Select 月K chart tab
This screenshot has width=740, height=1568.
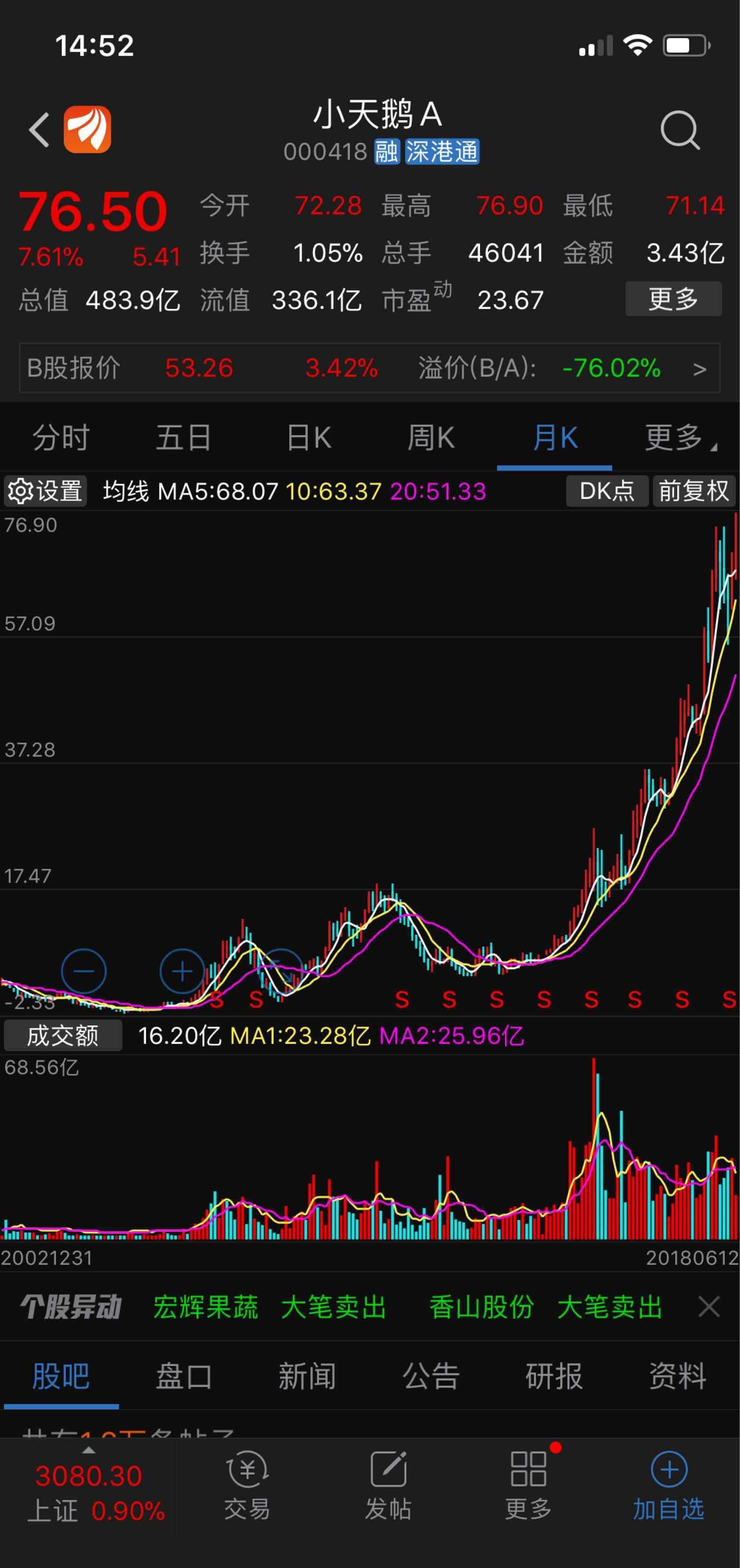[555, 437]
